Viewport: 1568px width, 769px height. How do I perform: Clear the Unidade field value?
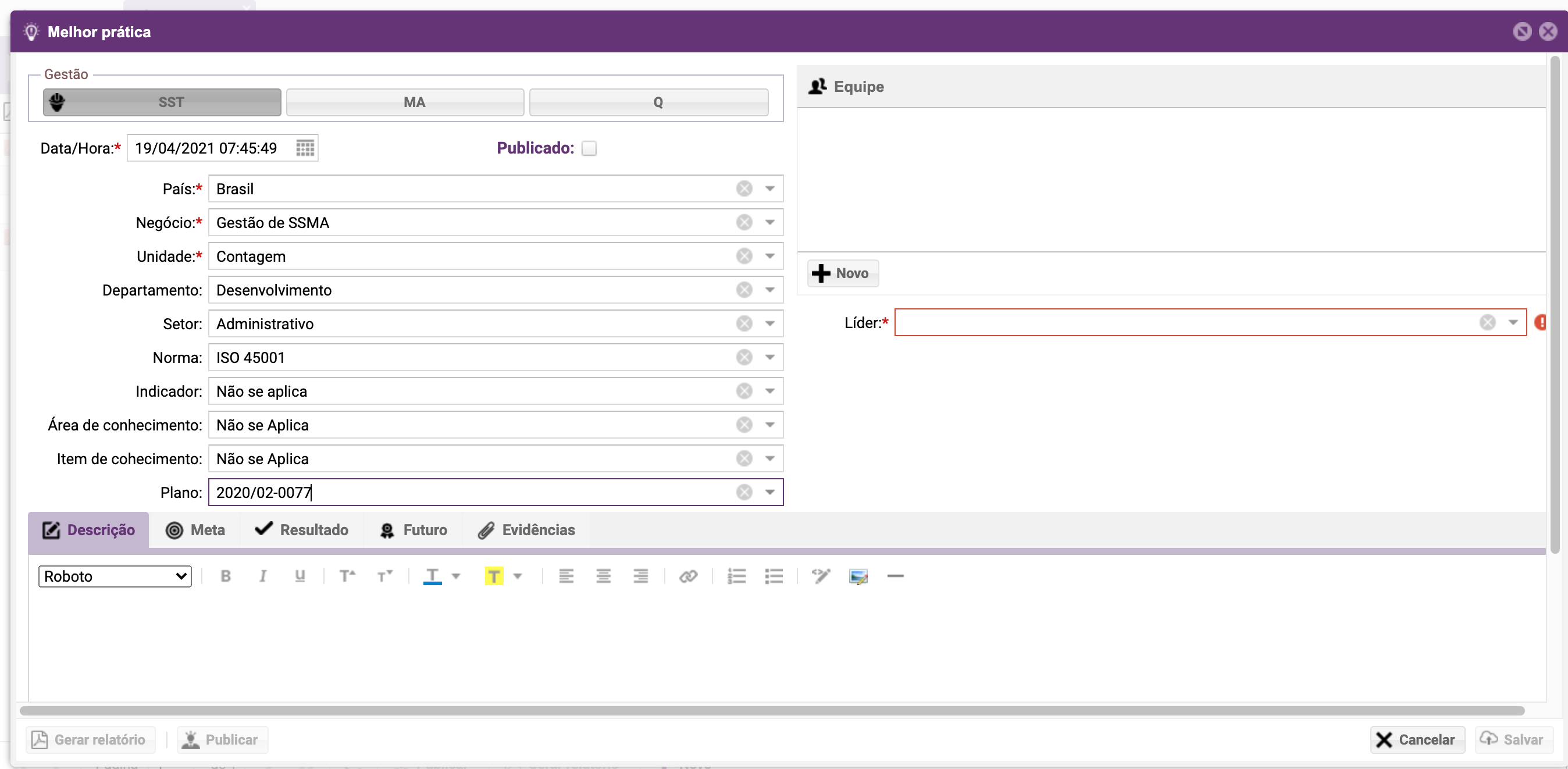pos(744,256)
